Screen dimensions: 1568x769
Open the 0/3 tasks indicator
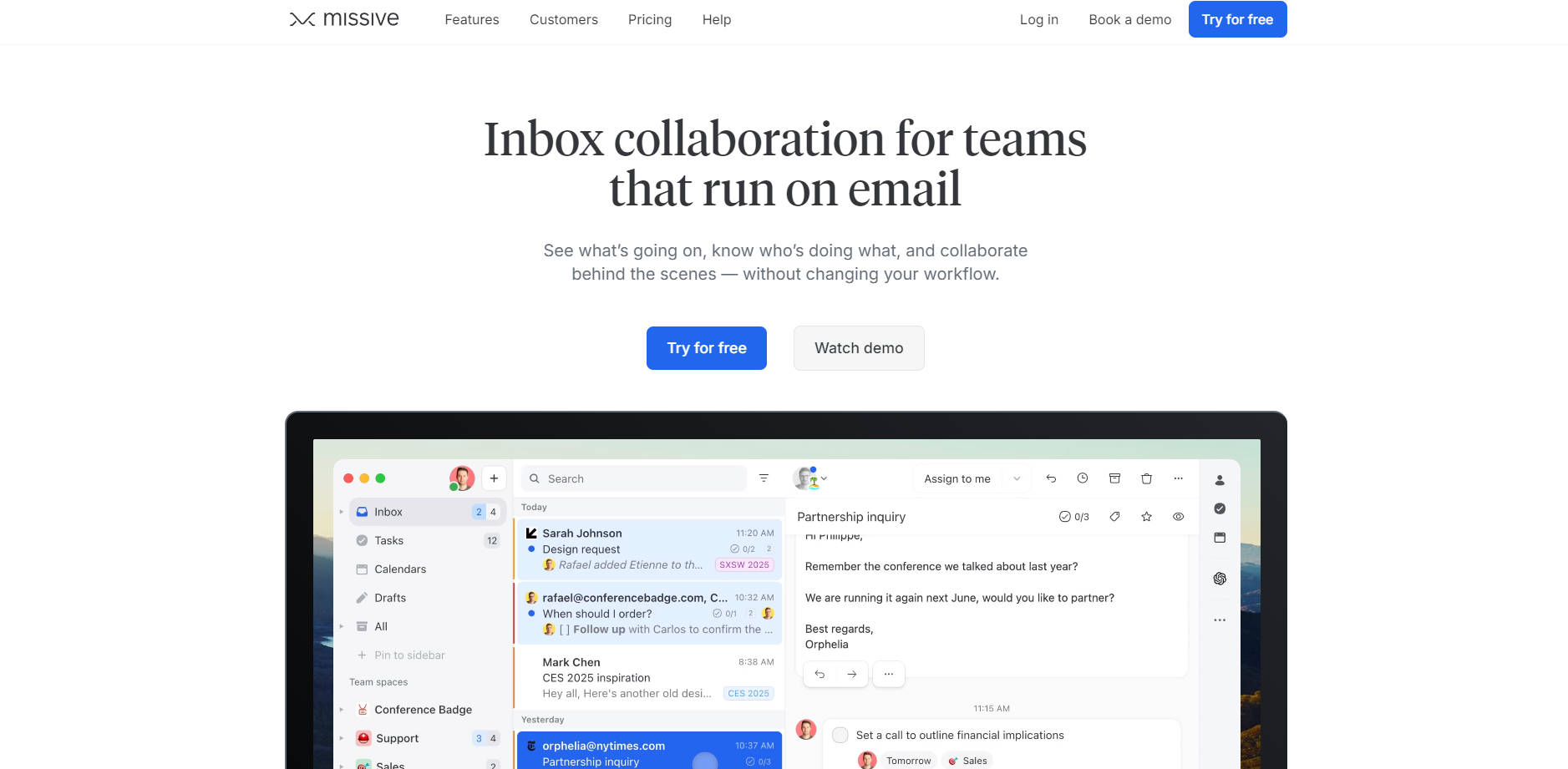pyautogui.click(x=1073, y=517)
